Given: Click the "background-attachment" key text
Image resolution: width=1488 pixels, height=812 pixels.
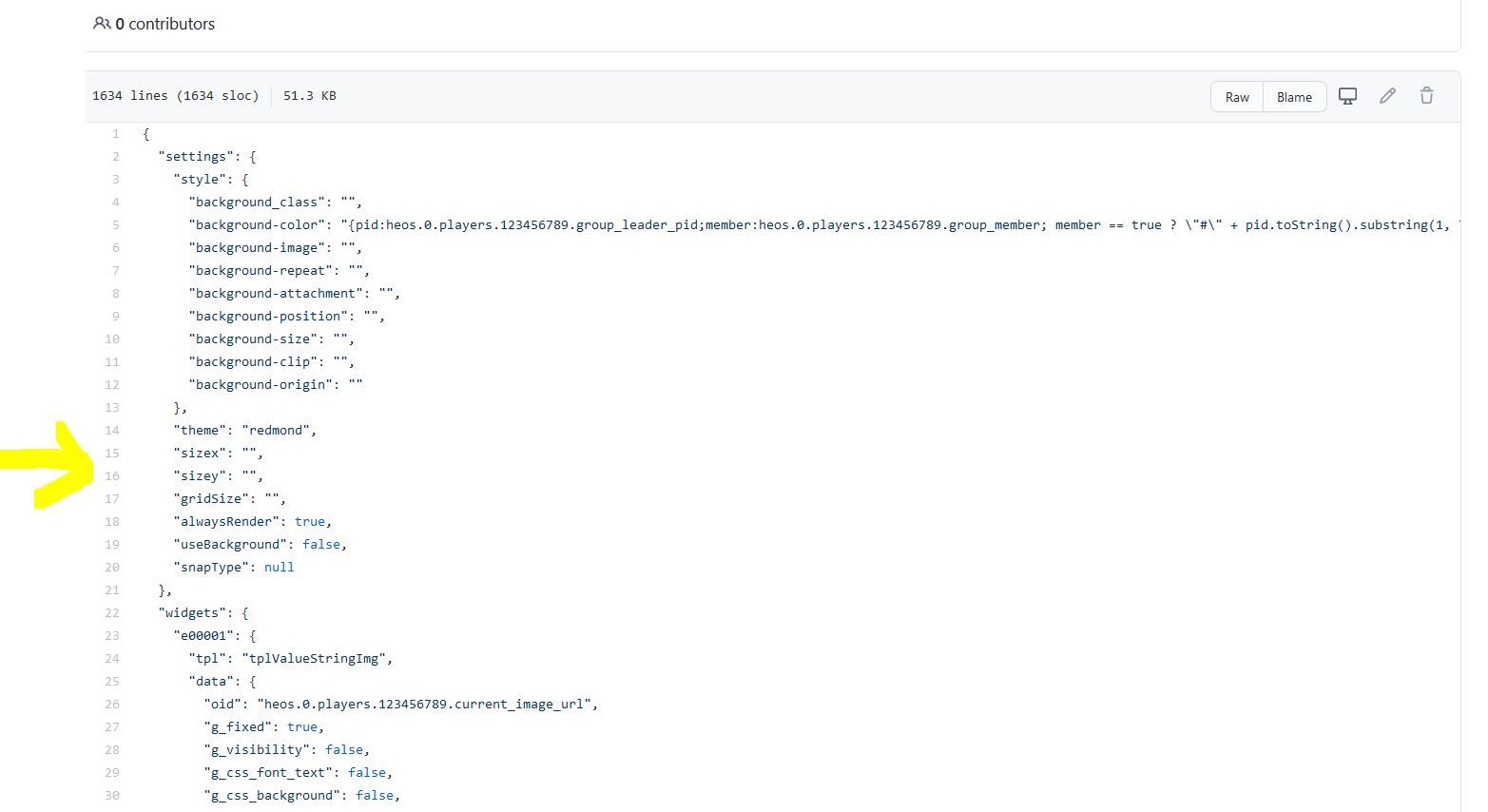Looking at the screenshot, I should 276,294.
